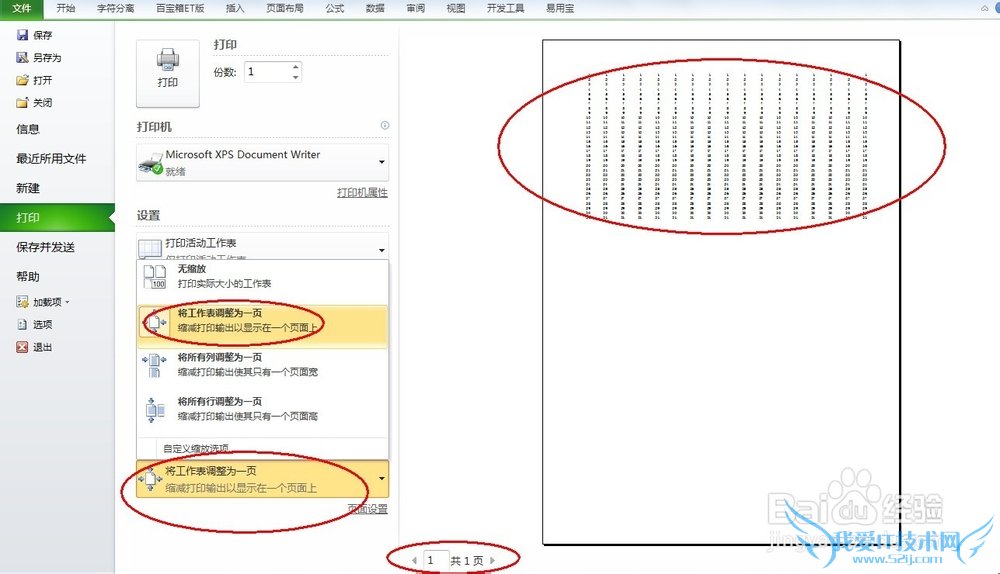
Task: Open the printer properties link
Action: click(x=362, y=193)
